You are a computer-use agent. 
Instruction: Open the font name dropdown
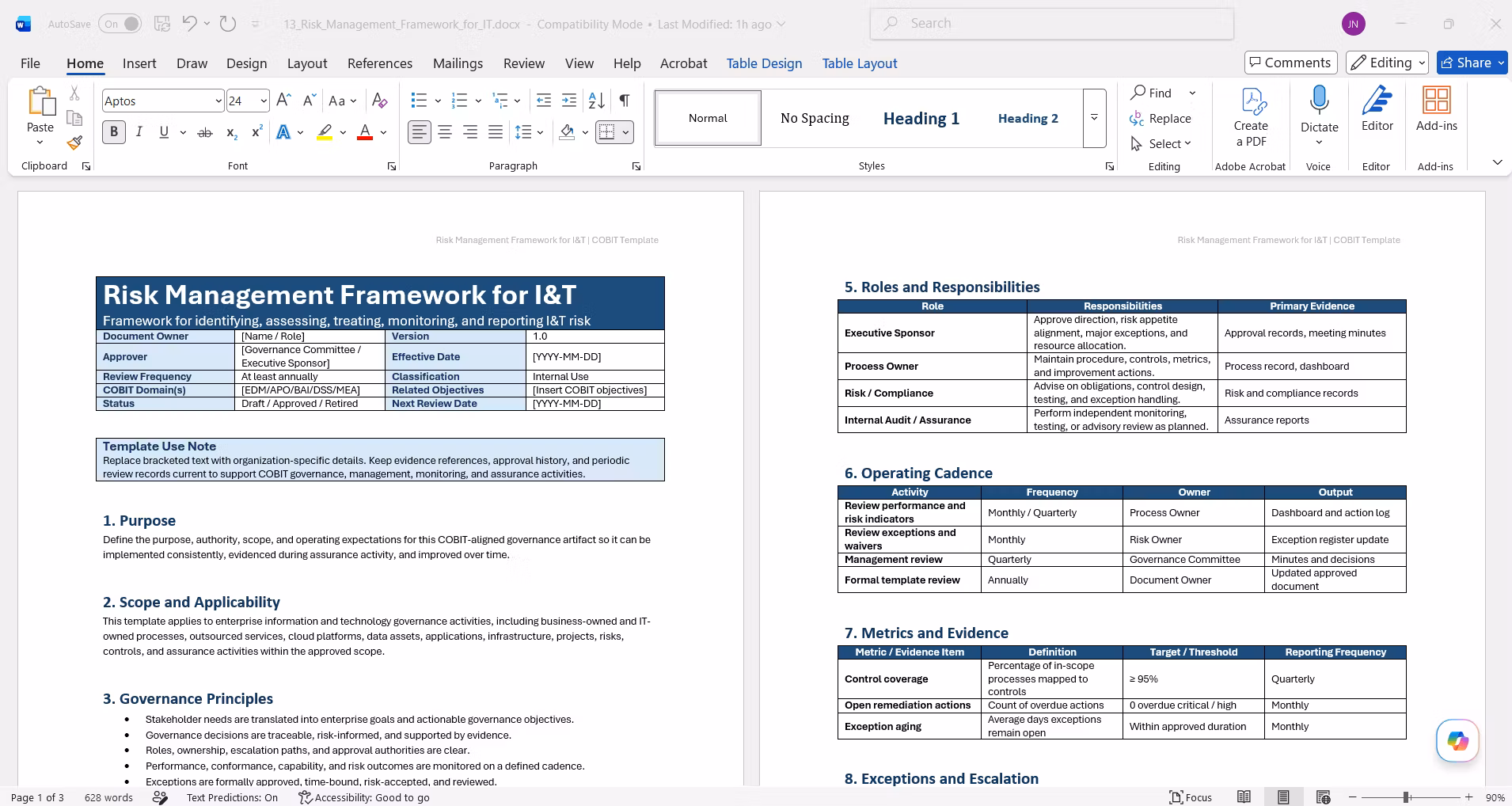pyautogui.click(x=218, y=101)
